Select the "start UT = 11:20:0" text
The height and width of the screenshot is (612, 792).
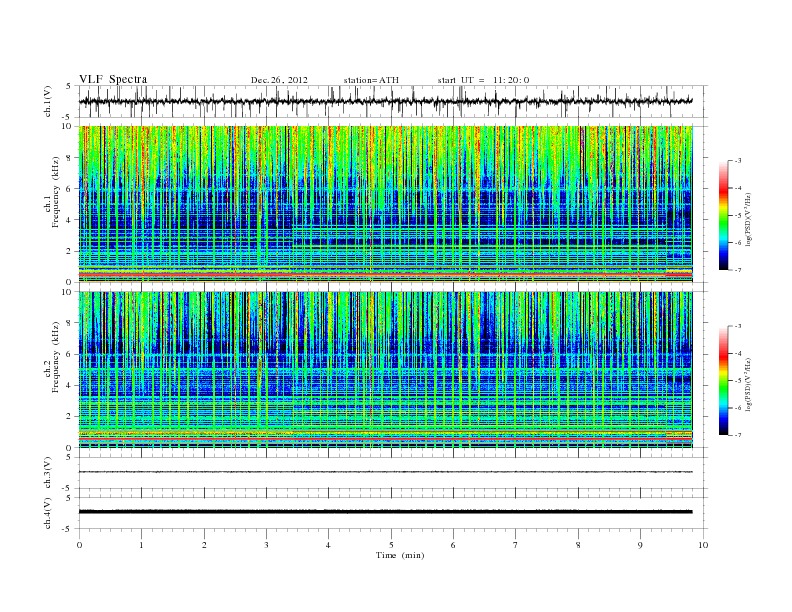[483, 80]
